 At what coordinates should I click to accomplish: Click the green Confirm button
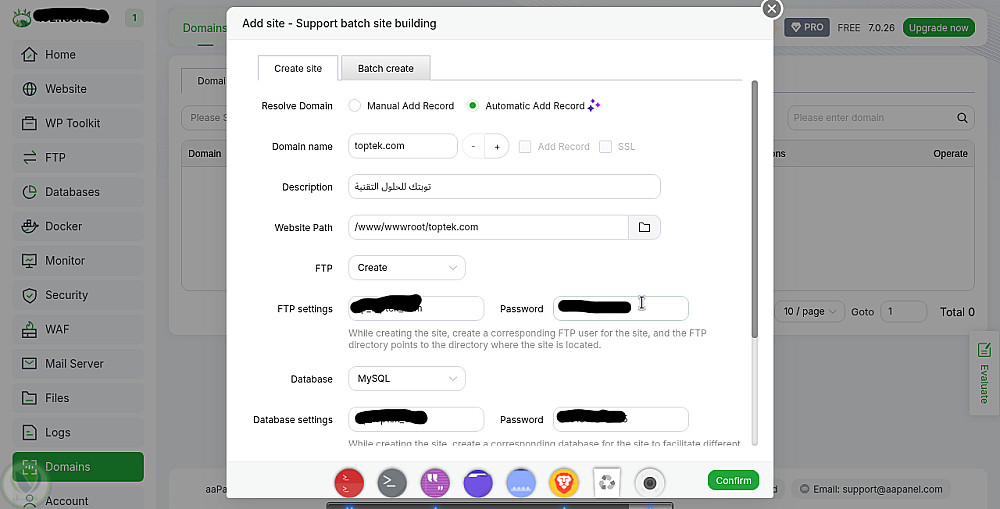click(x=733, y=480)
